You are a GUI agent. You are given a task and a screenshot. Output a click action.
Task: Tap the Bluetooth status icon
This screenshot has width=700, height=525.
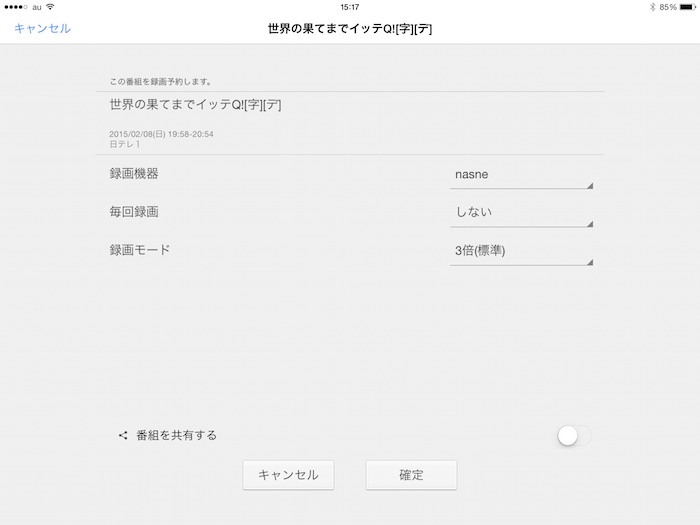tap(651, 7)
